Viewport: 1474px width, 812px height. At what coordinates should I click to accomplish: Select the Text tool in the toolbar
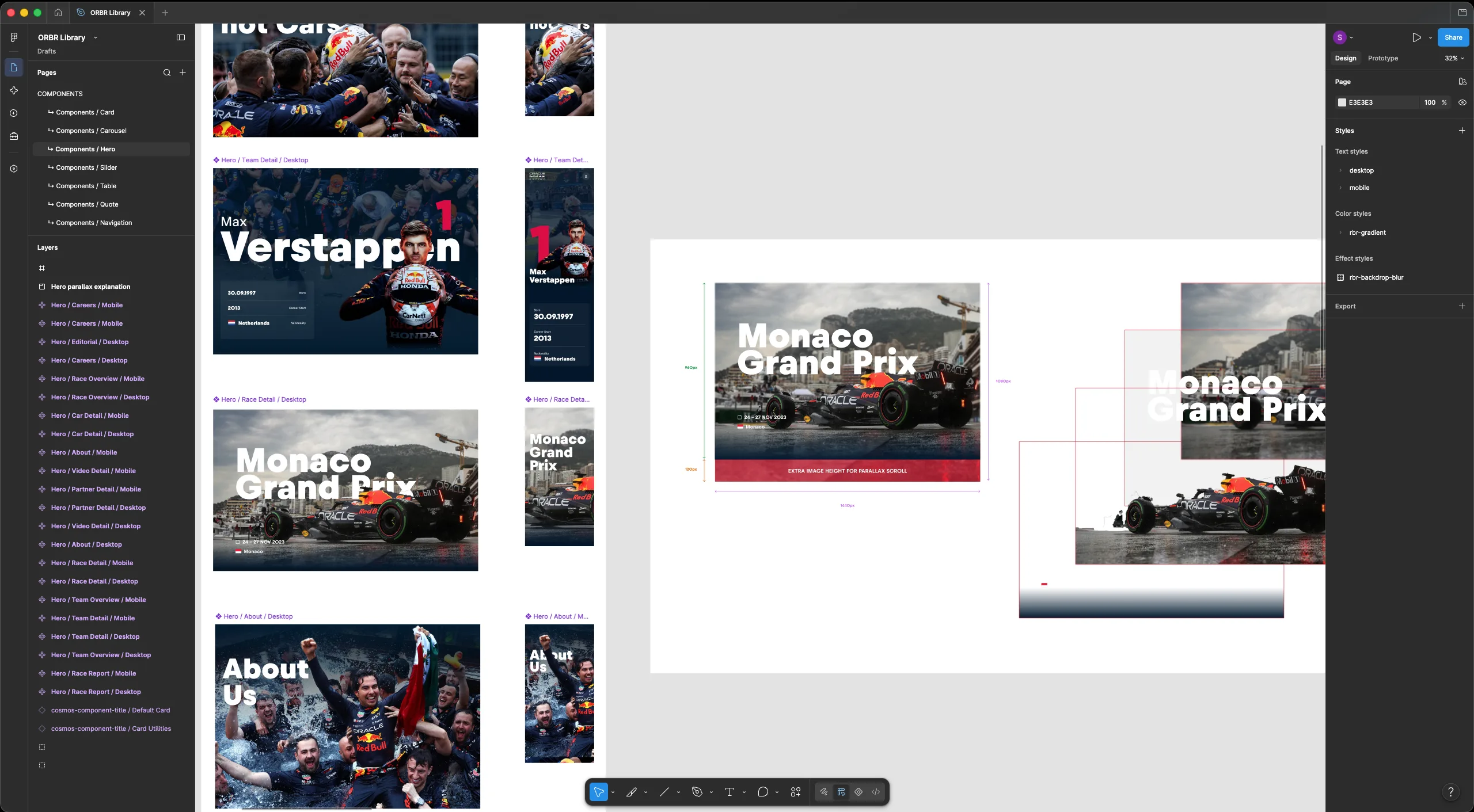click(730, 792)
